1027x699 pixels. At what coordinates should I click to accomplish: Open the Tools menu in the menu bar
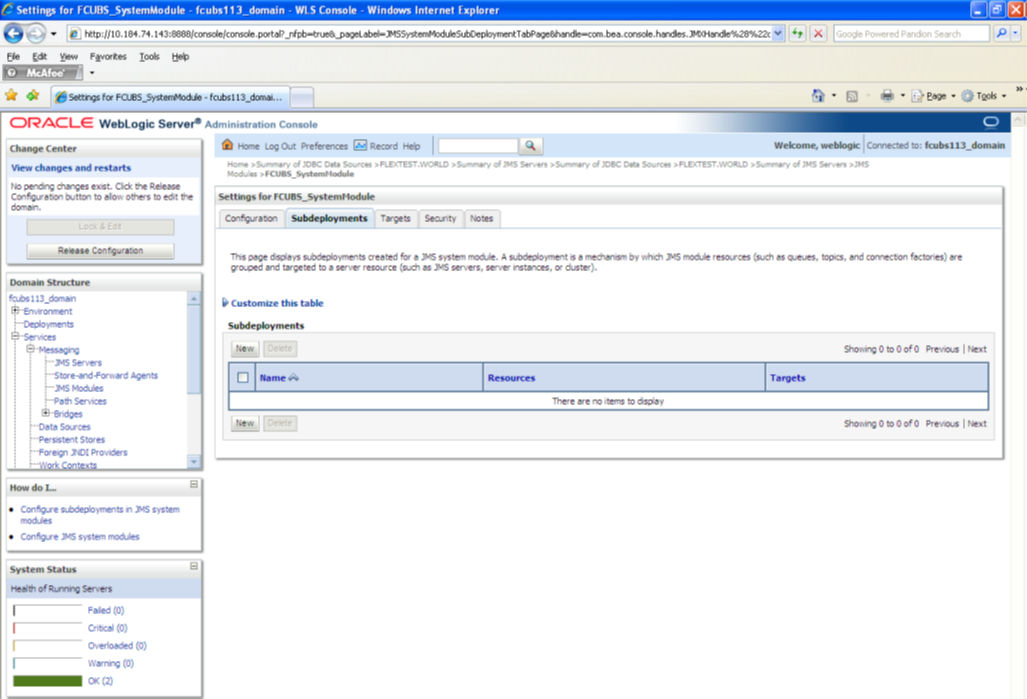point(149,56)
